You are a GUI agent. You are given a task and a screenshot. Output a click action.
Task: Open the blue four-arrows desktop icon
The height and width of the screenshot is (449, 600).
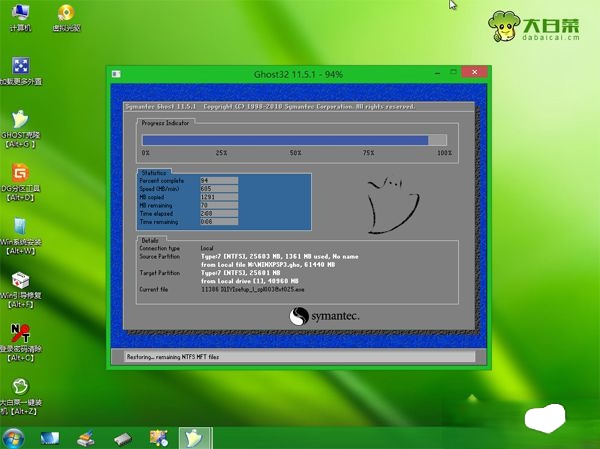pos(21,71)
